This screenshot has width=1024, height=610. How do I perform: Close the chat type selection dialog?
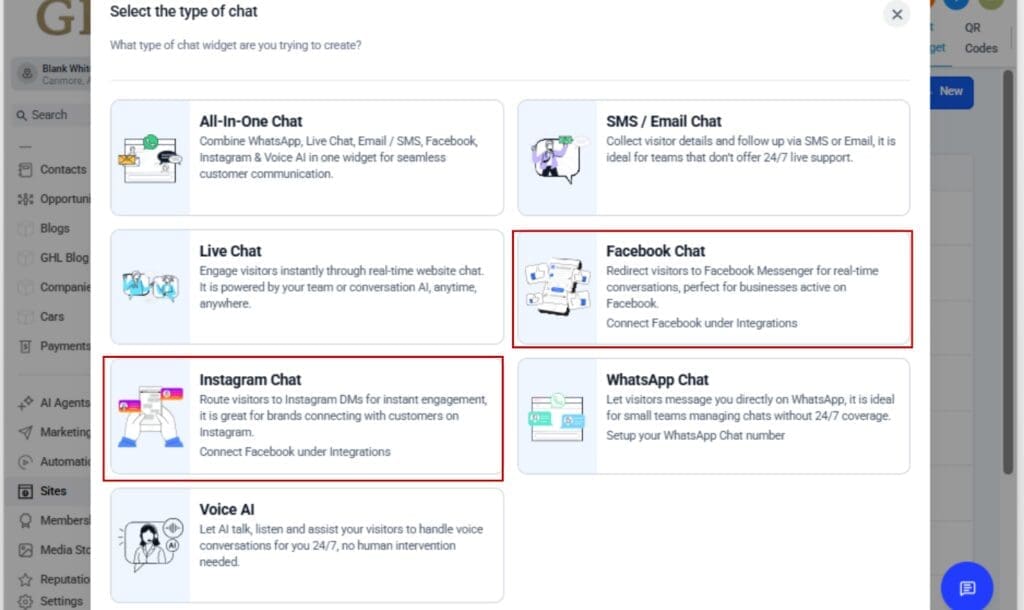[896, 14]
